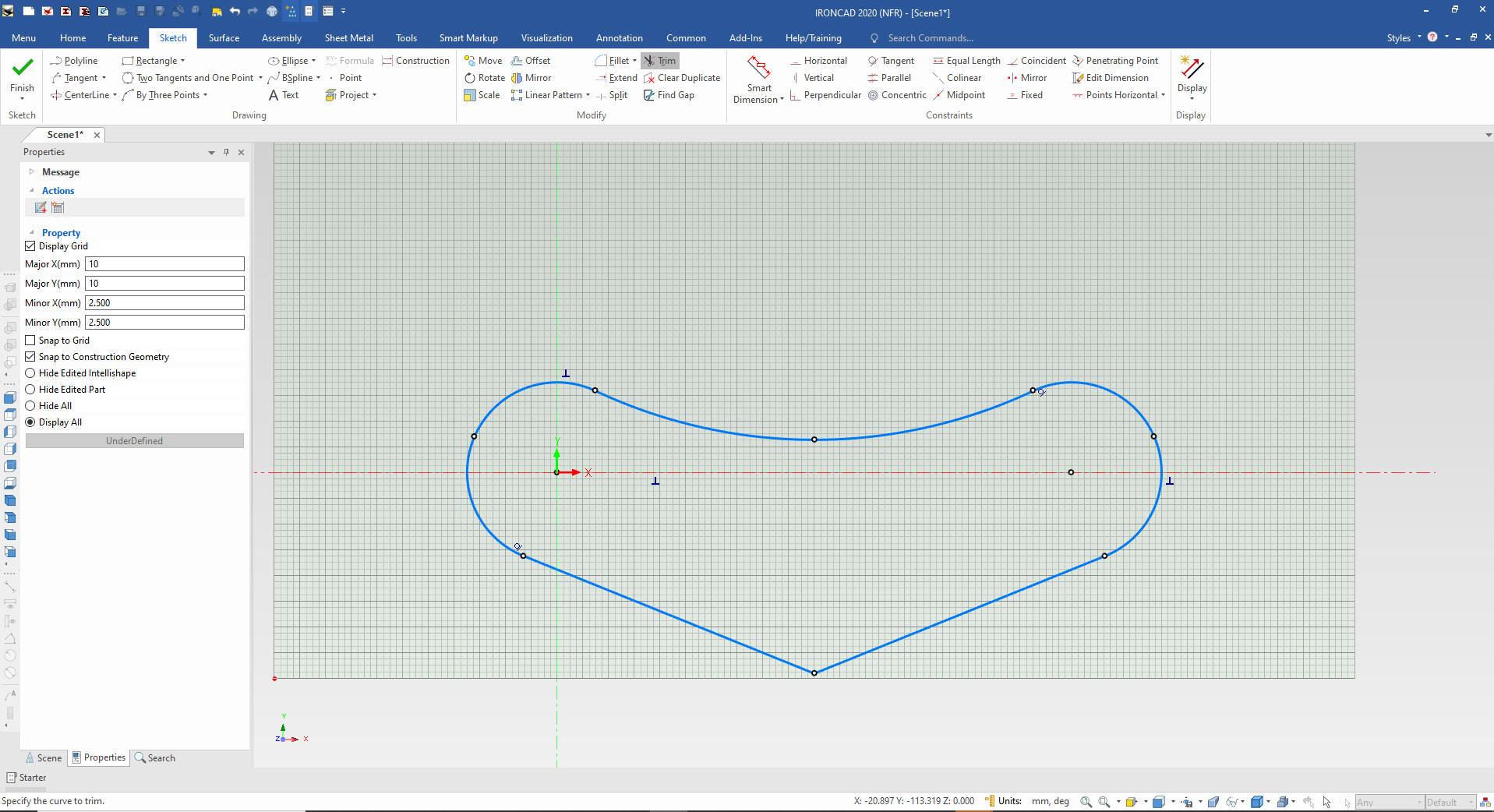Apply the Equal Length constraint
1494x812 pixels.
(x=966, y=61)
